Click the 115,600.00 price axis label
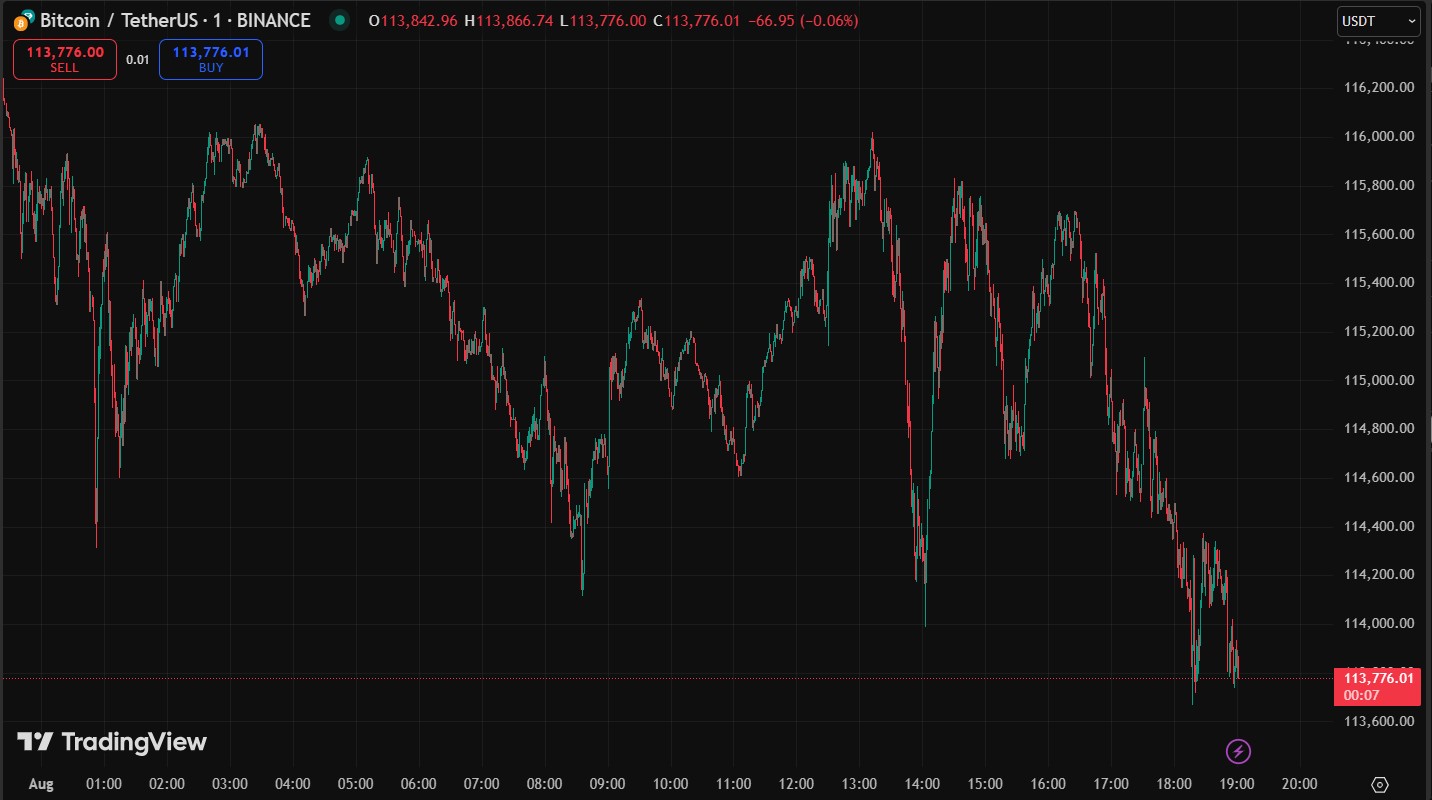 tap(1380, 234)
